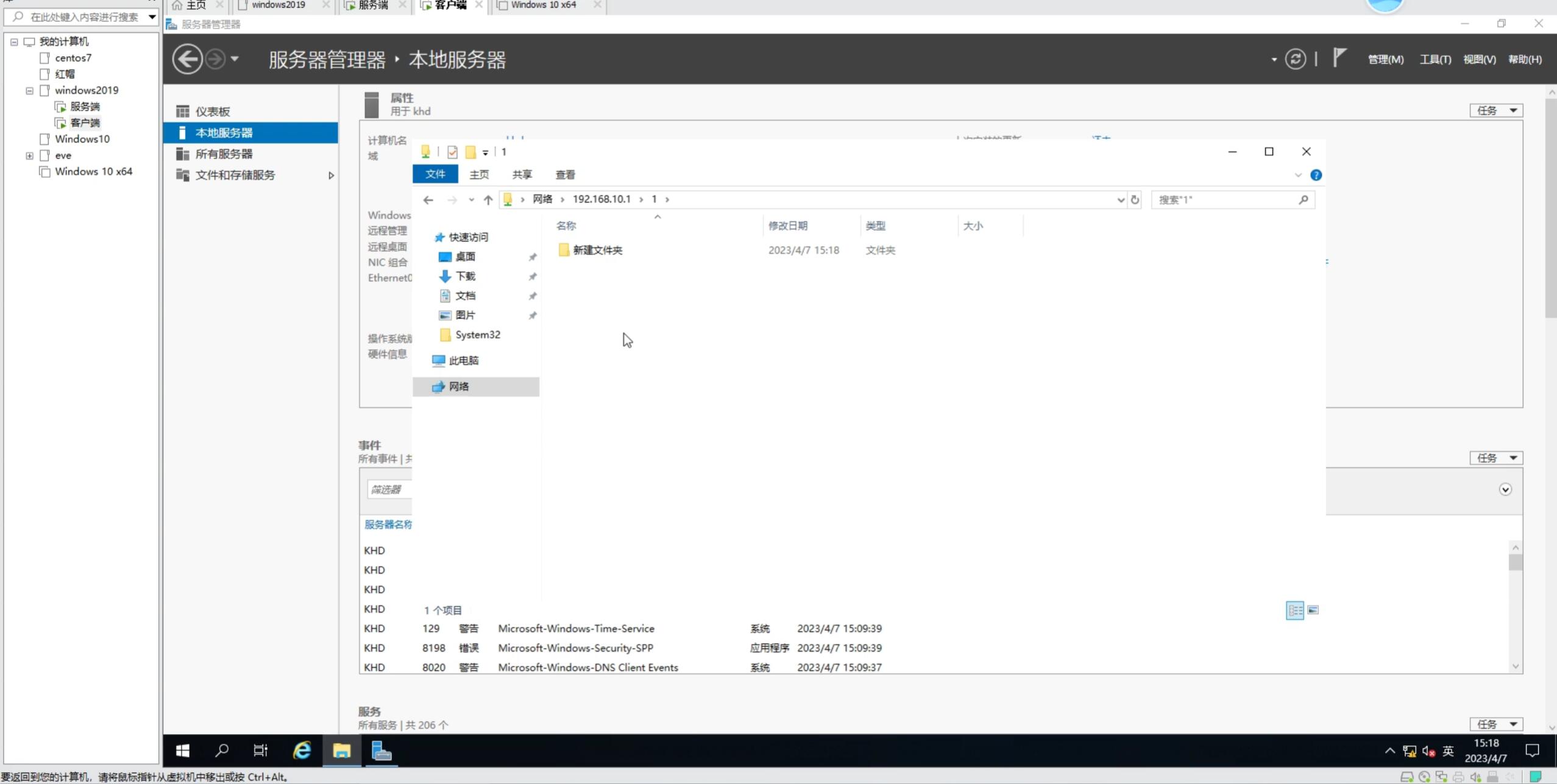Click 192.168.10.1 in the address breadcrumb
This screenshot has width=1557, height=784.
[x=601, y=200]
